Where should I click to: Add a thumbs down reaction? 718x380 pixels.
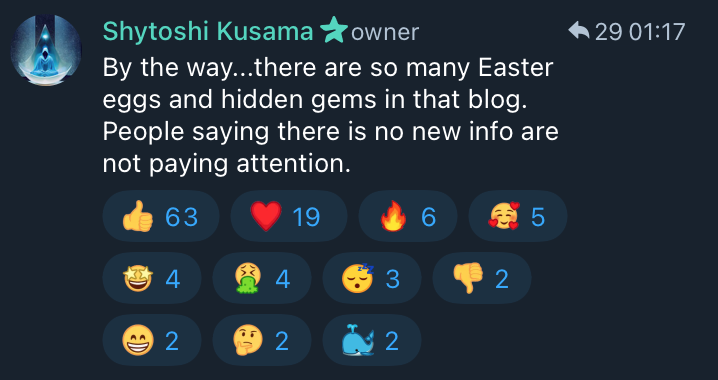coord(482,278)
